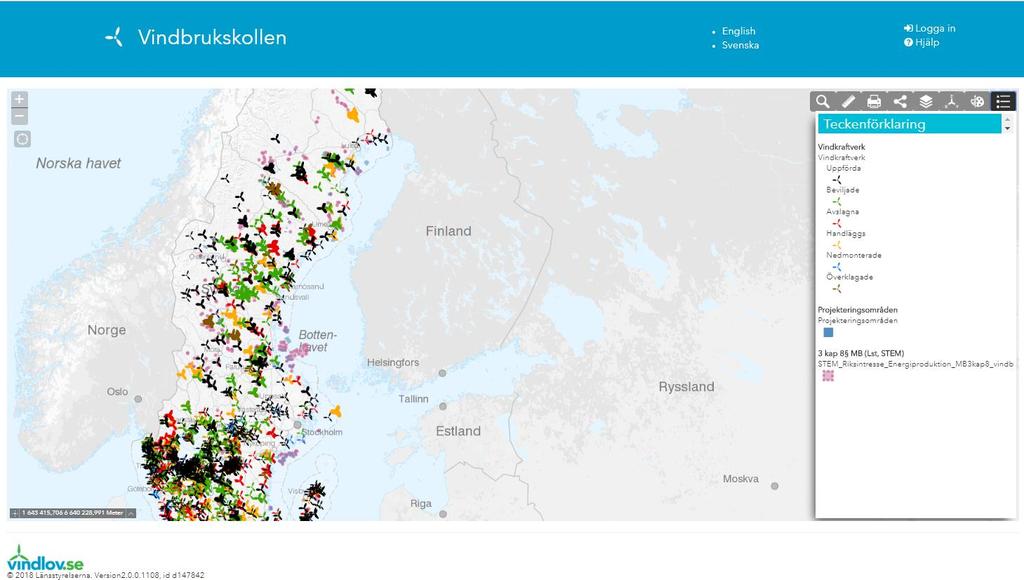
Task: Open the Logga in link
Action: 929,28
